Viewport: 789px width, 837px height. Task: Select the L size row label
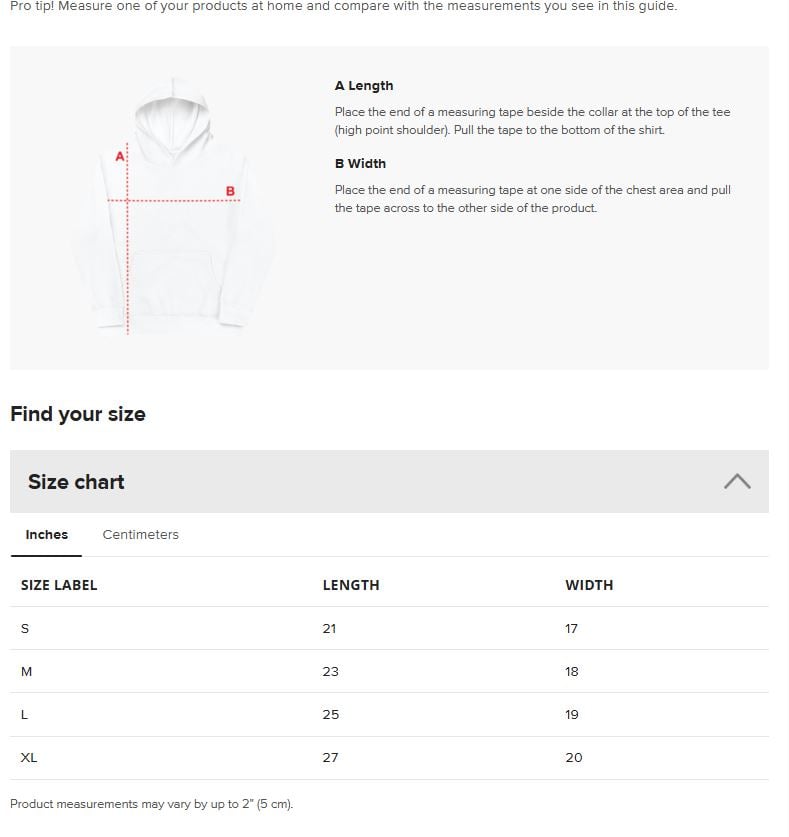coord(24,715)
